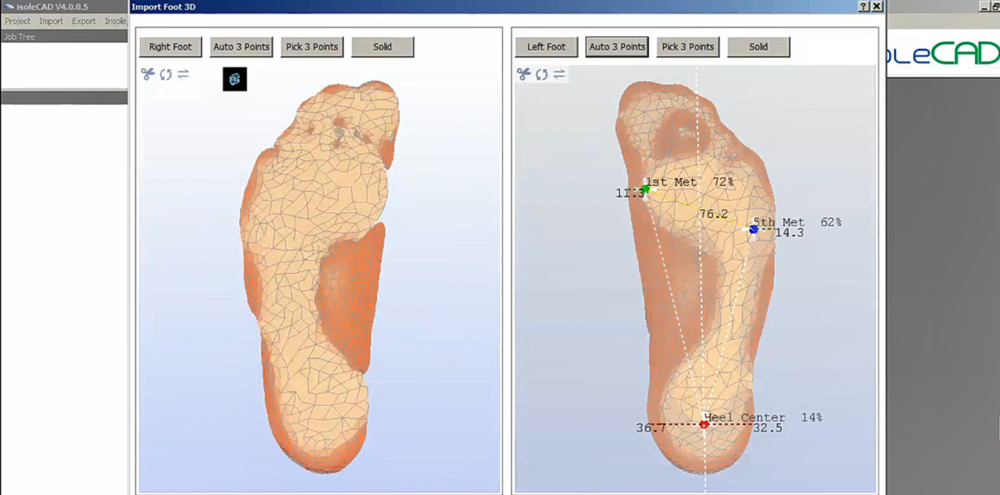The width and height of the screenshot is (1000, 495).
Task: Click rotate arrows icon in left foot panel
Action: 541,74
